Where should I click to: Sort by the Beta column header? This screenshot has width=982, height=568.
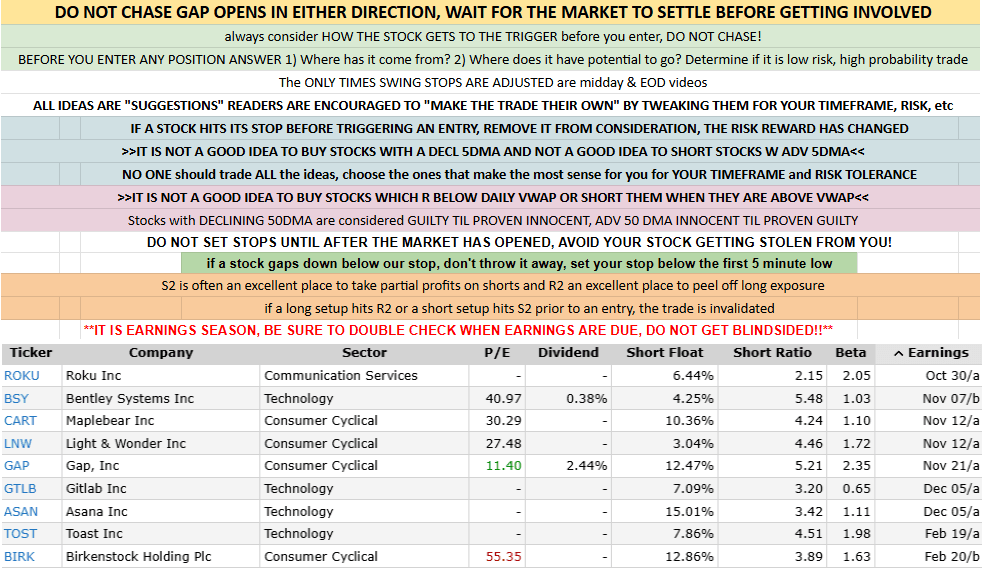click(x=851, y=352)
